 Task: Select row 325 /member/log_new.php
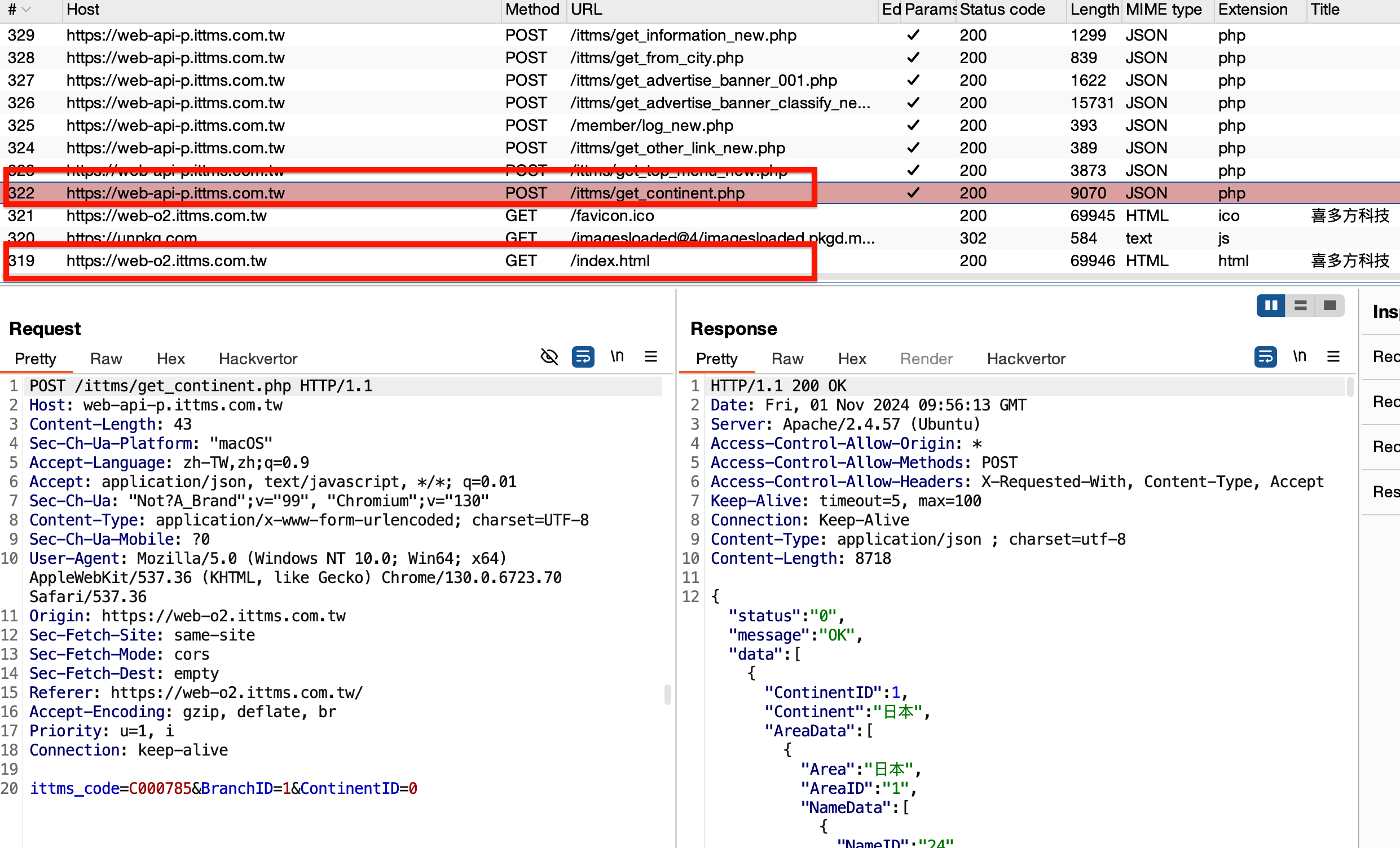pyautogui.click(x=700, y=126)
